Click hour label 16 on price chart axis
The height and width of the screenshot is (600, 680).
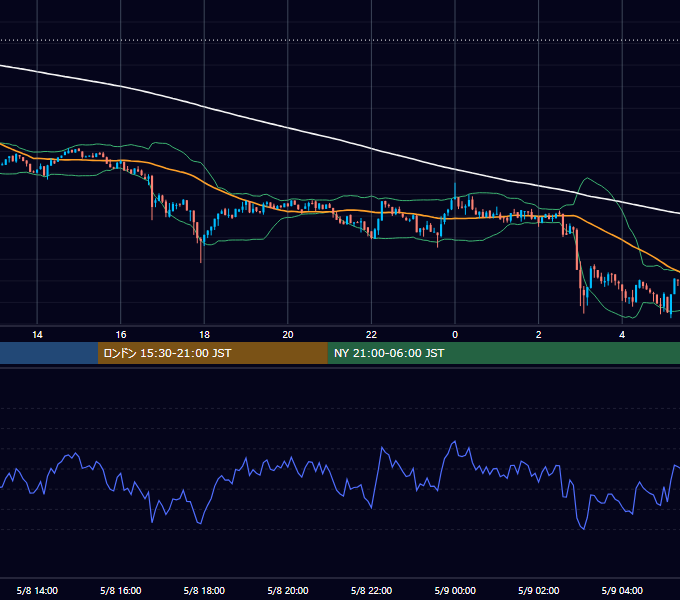[121, 335]
